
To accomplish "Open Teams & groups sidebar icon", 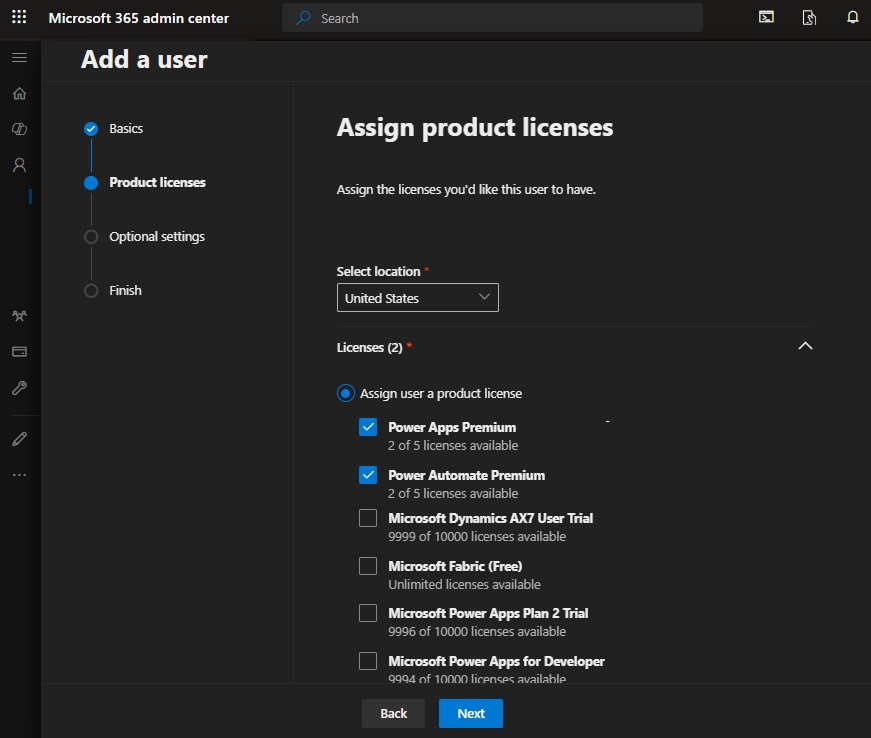I will coord(19,316).
